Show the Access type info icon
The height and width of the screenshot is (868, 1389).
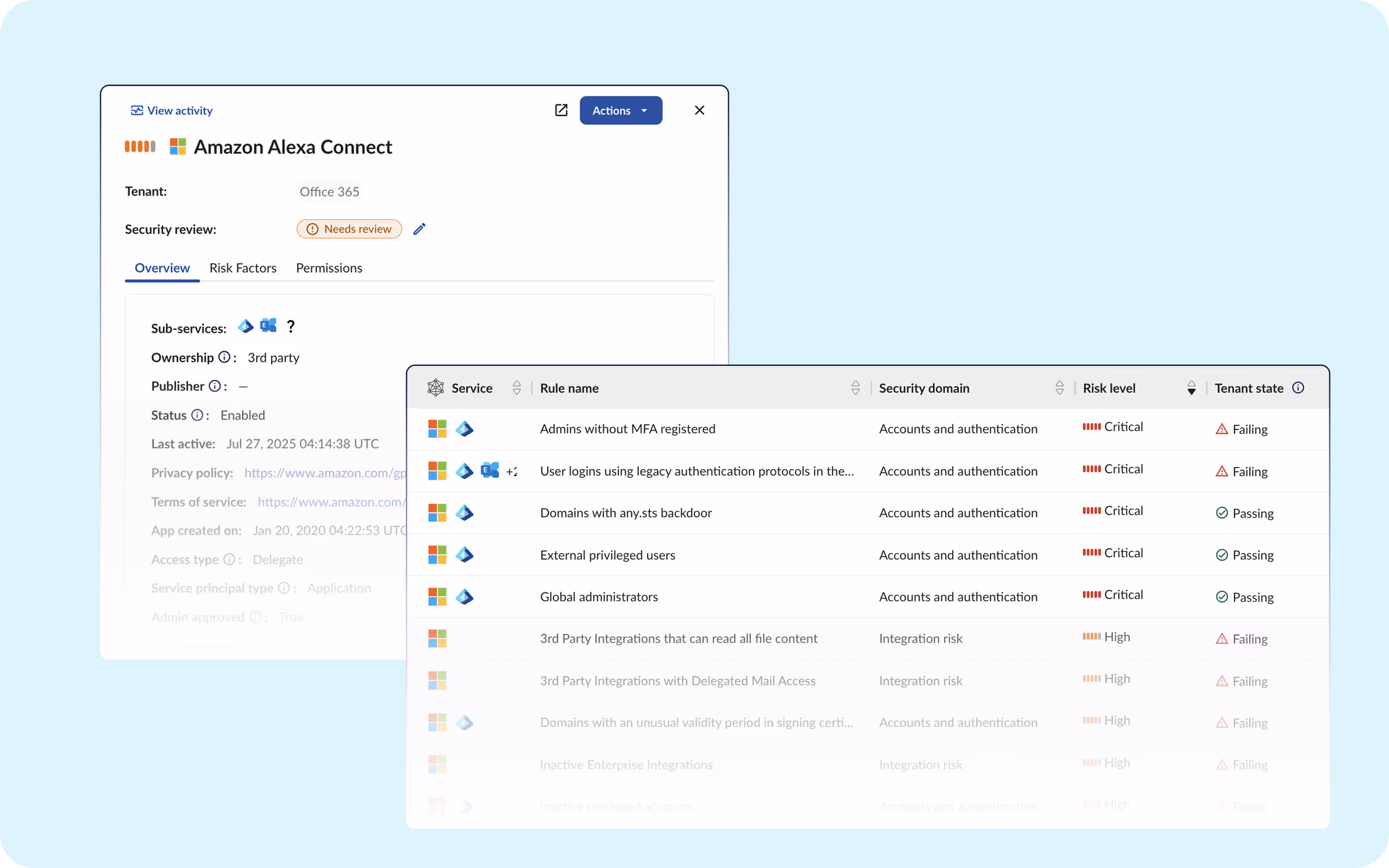[229, 559]
